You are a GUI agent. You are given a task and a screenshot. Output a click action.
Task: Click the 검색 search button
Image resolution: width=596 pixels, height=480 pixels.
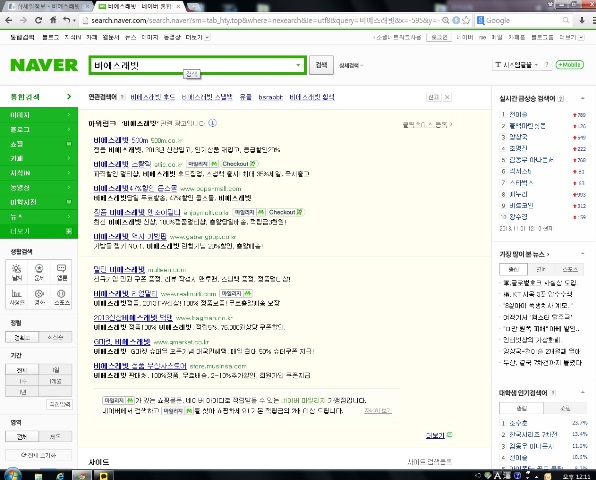tap(321, 65)
